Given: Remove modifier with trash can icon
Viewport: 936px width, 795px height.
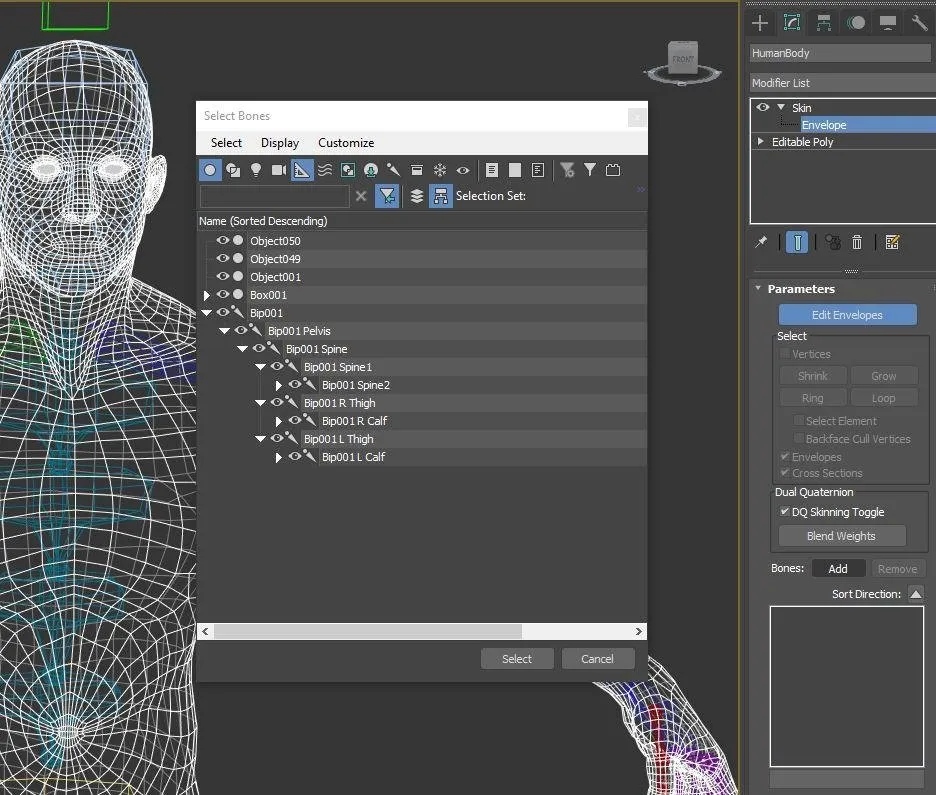Looking at the screenshot, I should tap(857, 242).
